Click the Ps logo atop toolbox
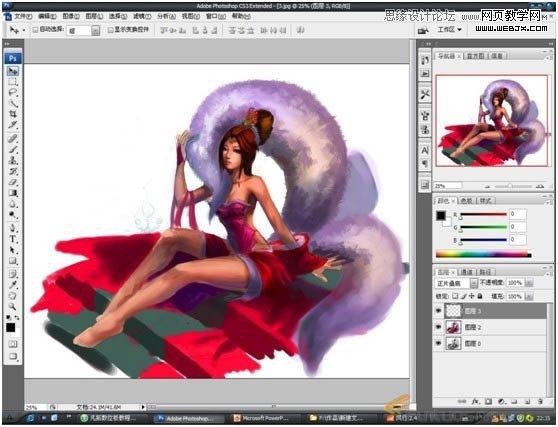 point(13,58)
